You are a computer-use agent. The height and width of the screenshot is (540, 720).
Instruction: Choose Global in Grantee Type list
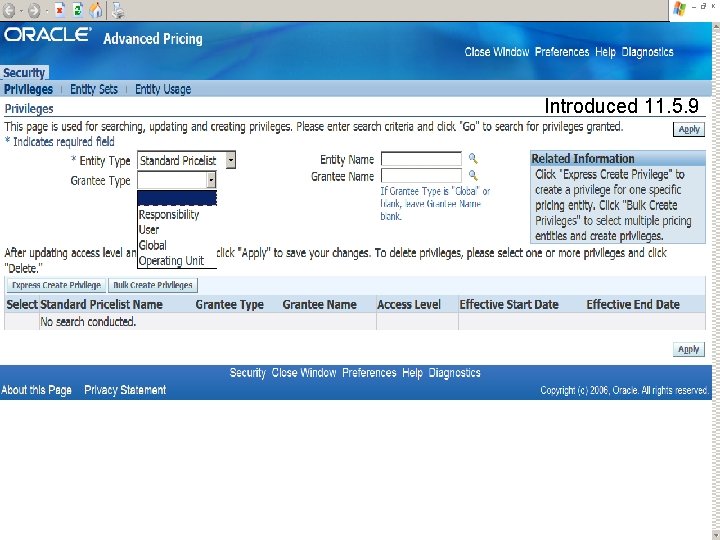coord(152,245)
